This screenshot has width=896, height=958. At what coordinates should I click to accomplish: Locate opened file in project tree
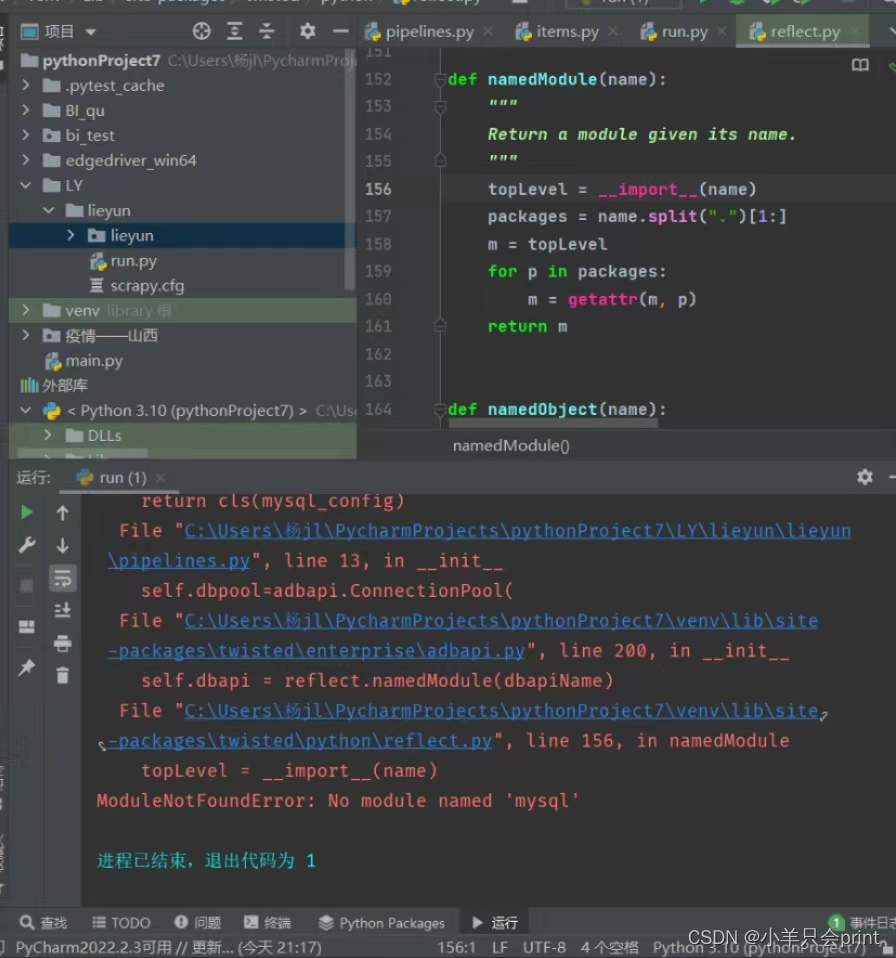[x=201, y=31]
